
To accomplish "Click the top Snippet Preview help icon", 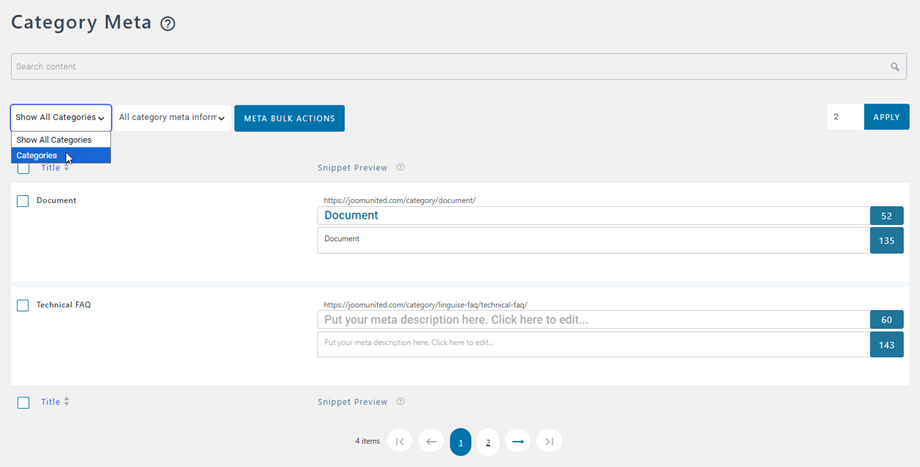I will coord(401,167).
